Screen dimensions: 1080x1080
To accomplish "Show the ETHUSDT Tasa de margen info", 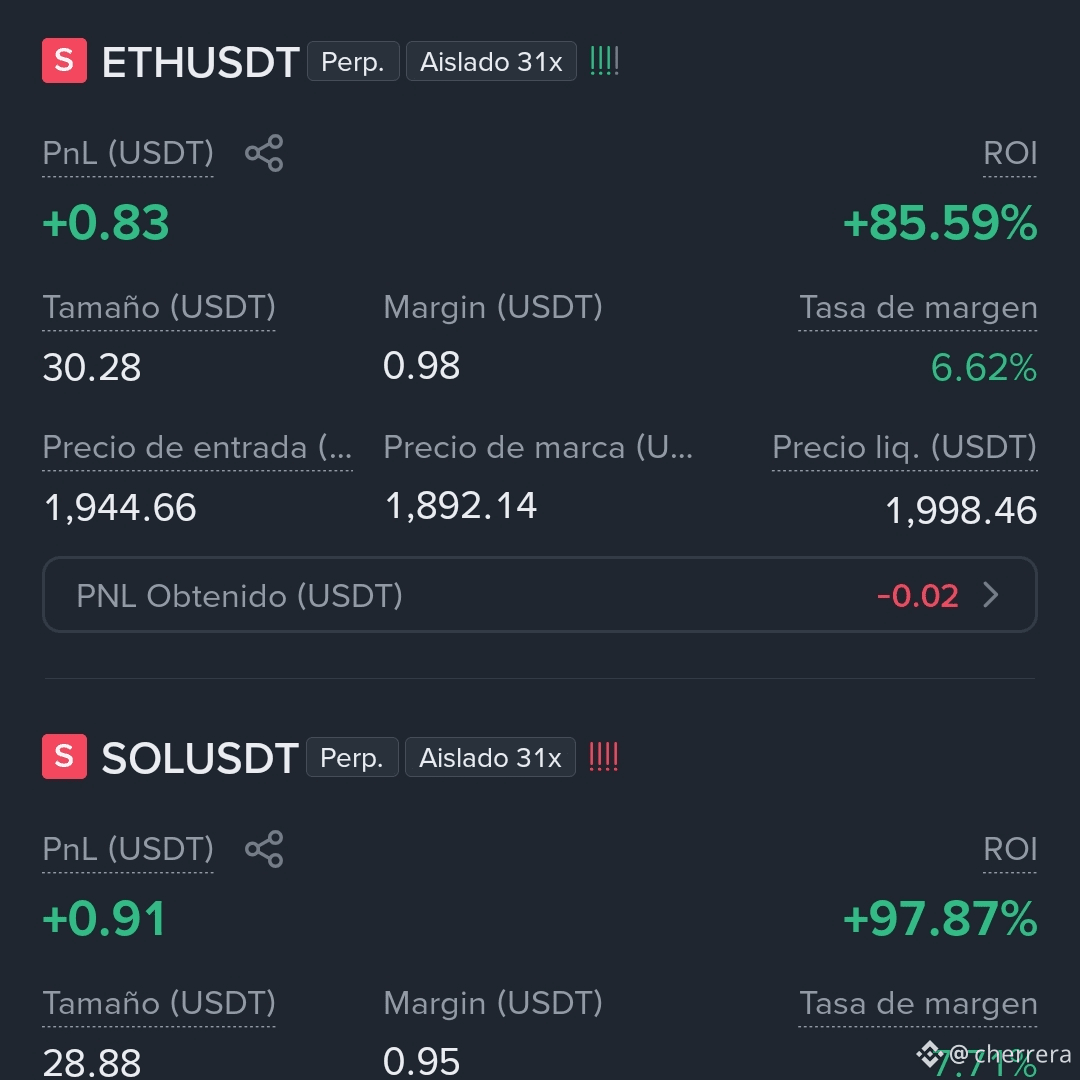I will 918,308.
